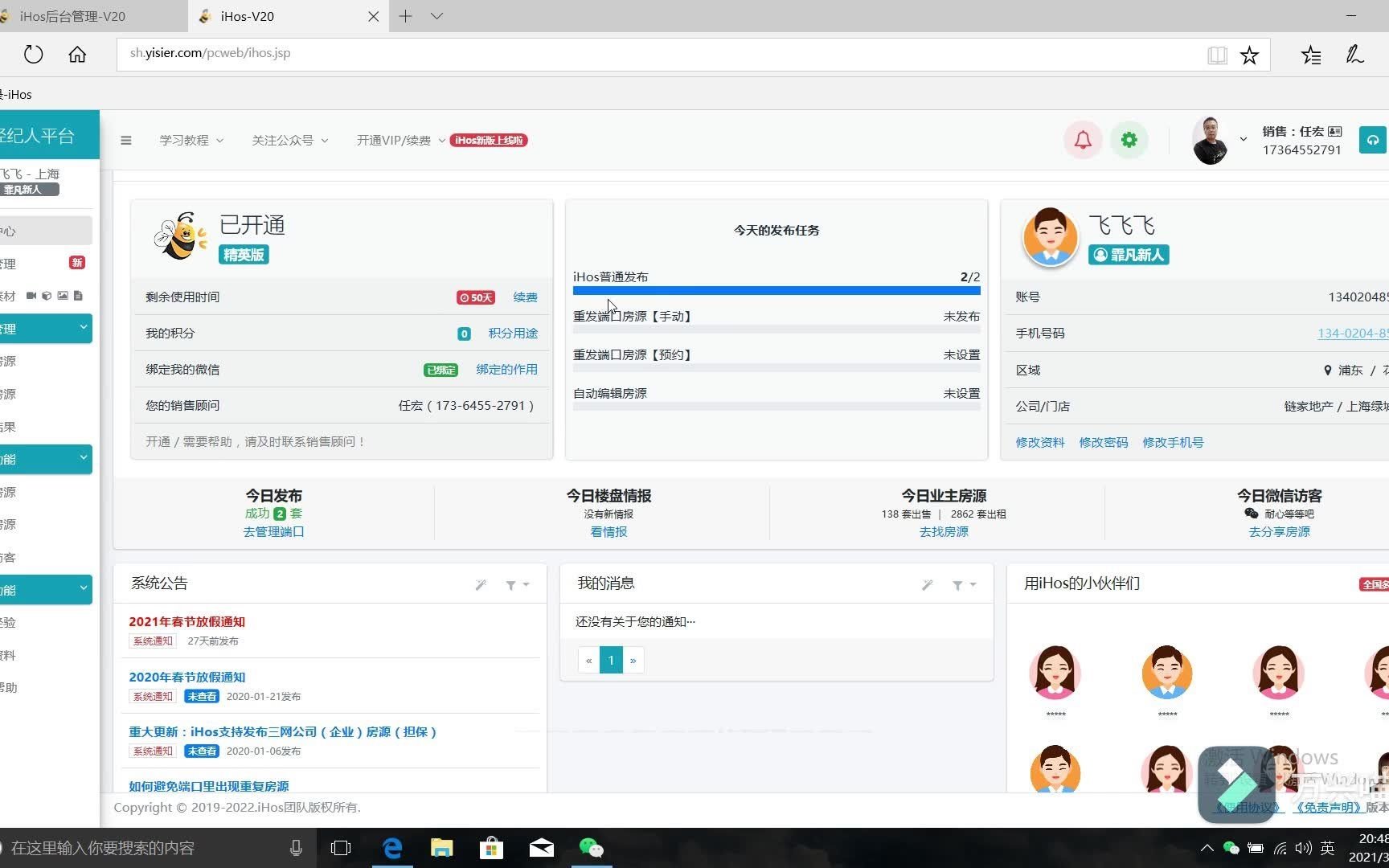The height and width of the screenshot is (868, 1389).
Task: Click the 134-0204 phone number link
Action: click(x=1353, y=334)
